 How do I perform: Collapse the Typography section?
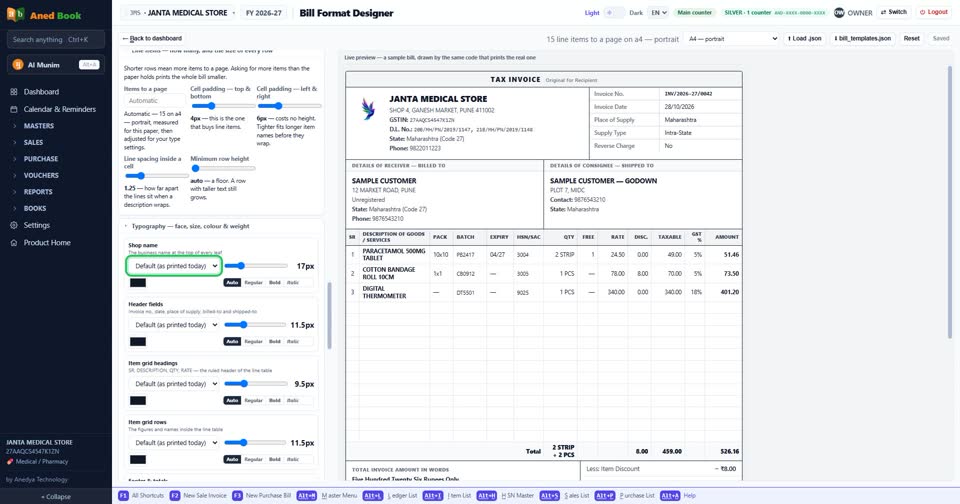pos(187,226)
